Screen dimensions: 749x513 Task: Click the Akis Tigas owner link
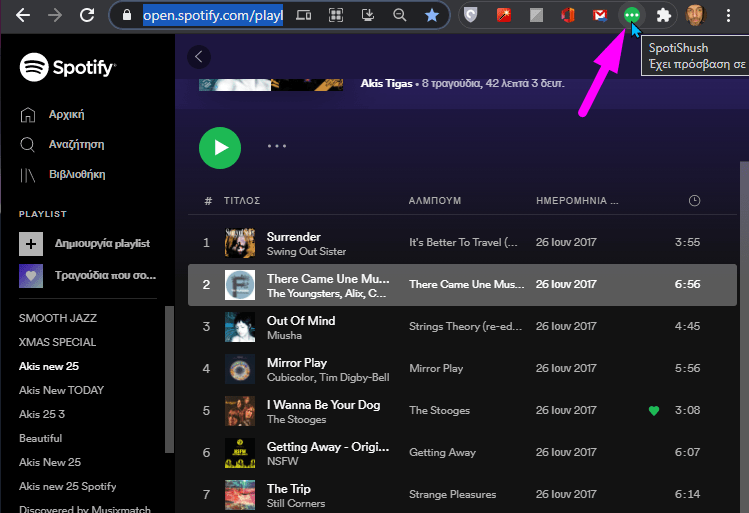pyautogui.click(x=386, y=83)
